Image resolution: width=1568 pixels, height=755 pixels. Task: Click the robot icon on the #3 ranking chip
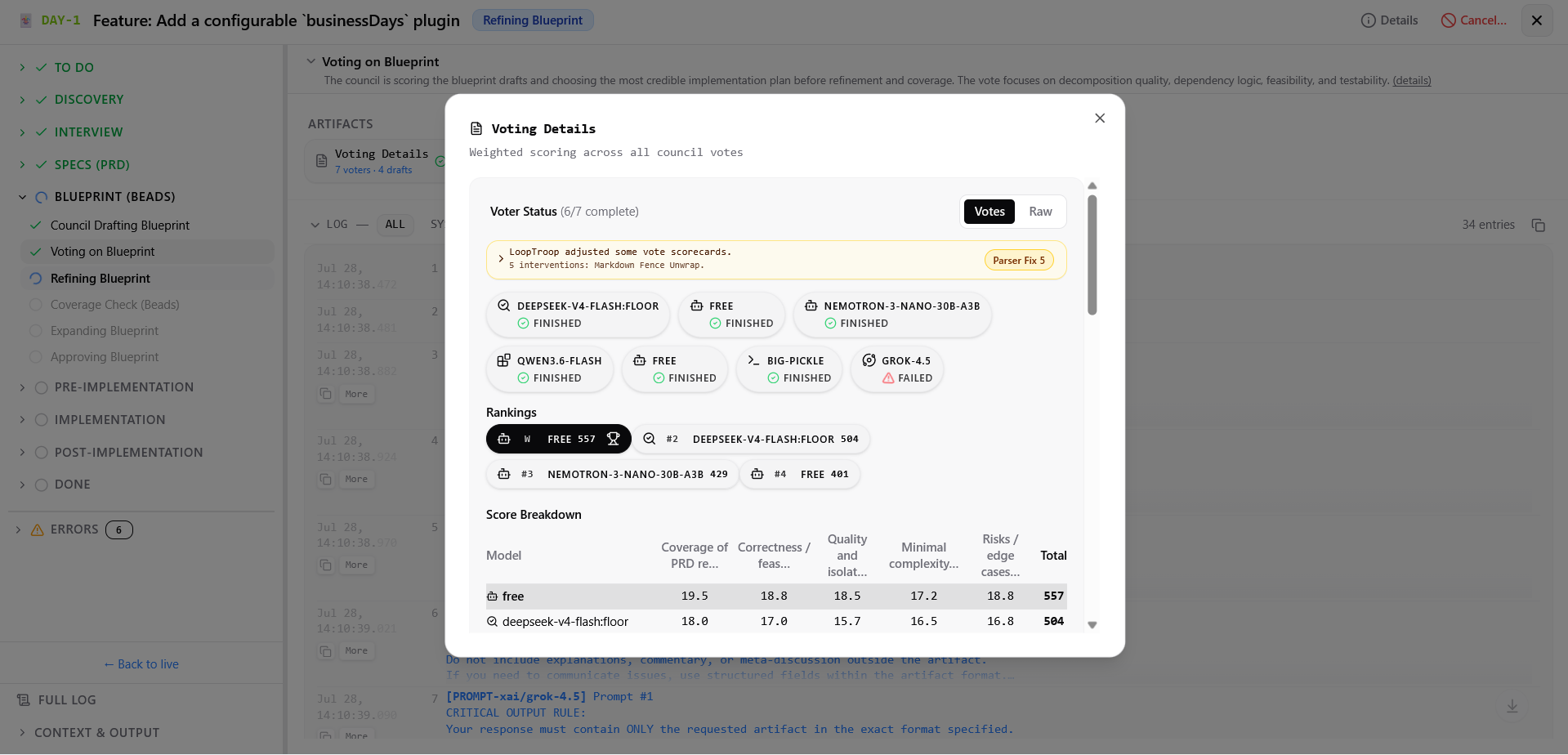click(504, 474)
